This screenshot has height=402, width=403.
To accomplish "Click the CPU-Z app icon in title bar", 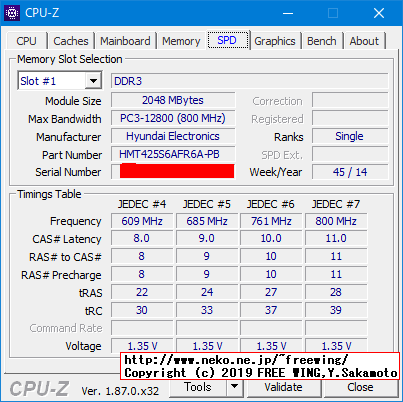I will 12,13.
